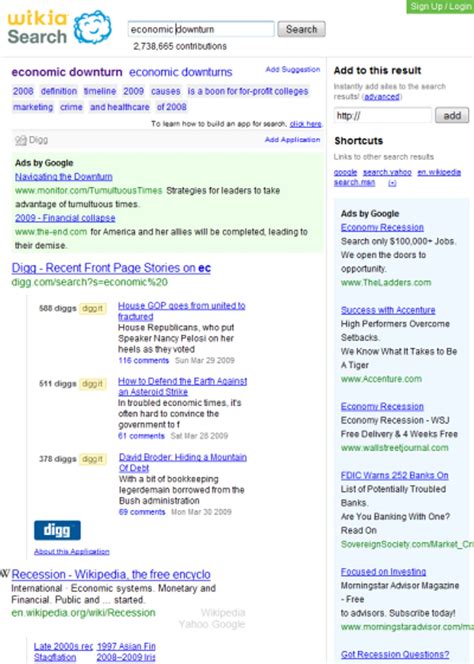The image size is (474, 664).
Task: Click the Wikipedia W favicon beside Recession result
Action: tap(5, 574)
